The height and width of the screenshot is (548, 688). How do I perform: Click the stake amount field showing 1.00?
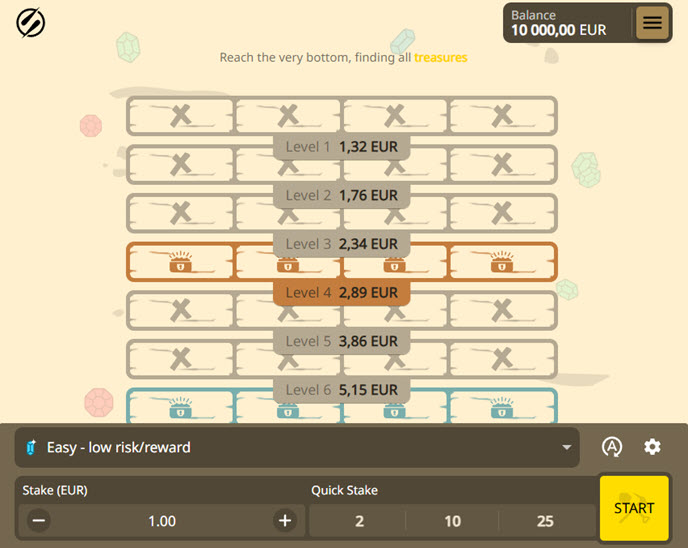click(161, 521)
